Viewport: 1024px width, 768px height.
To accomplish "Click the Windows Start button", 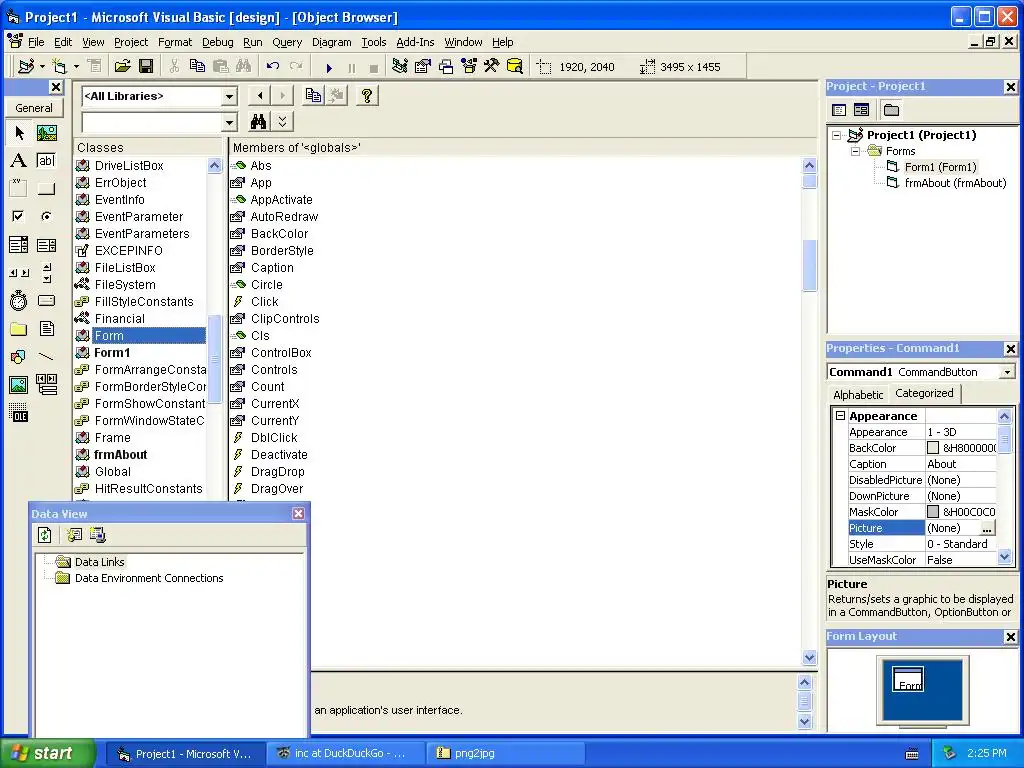I will click(x=47, y=753).
